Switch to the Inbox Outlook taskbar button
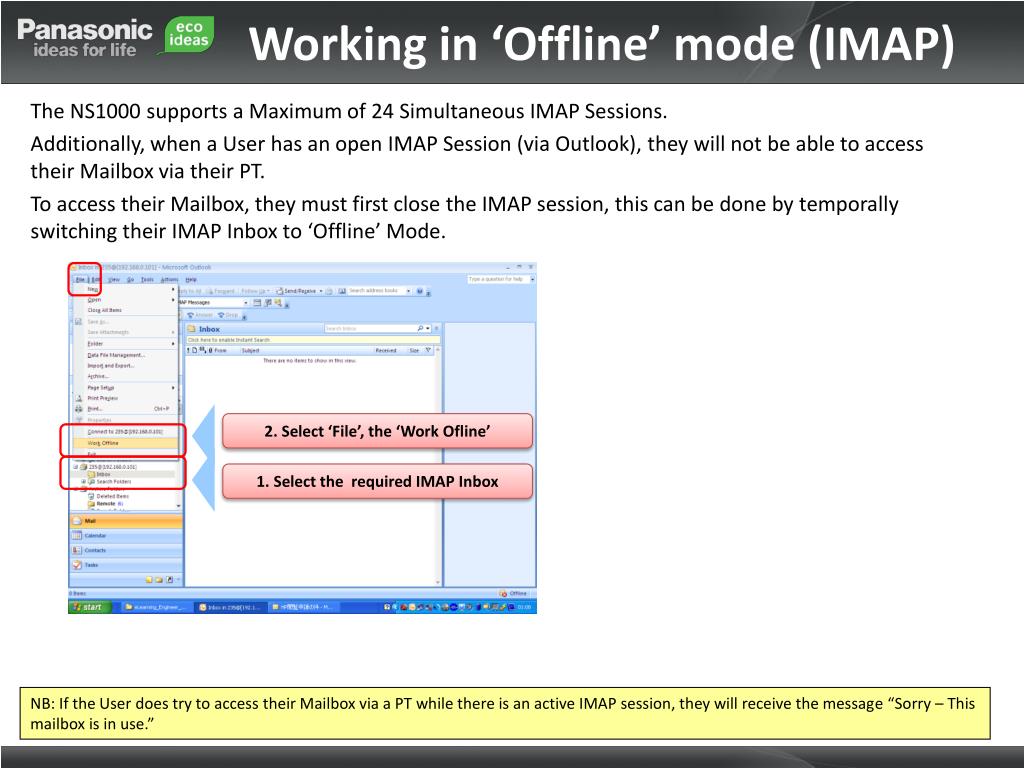Screen dimensions: 1024x768 click(x=231, y=607)
